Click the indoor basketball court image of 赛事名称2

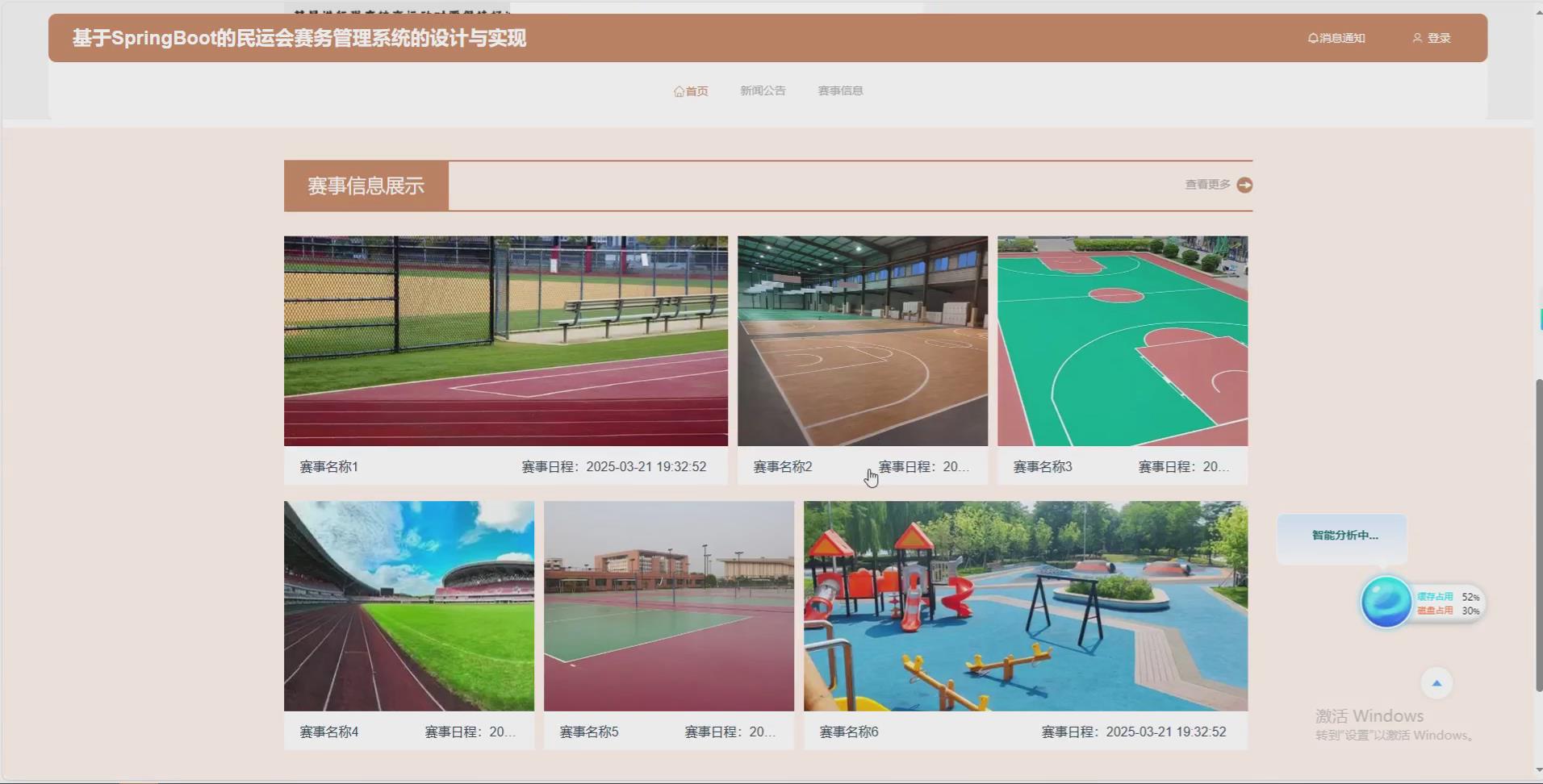click(862, 340)
